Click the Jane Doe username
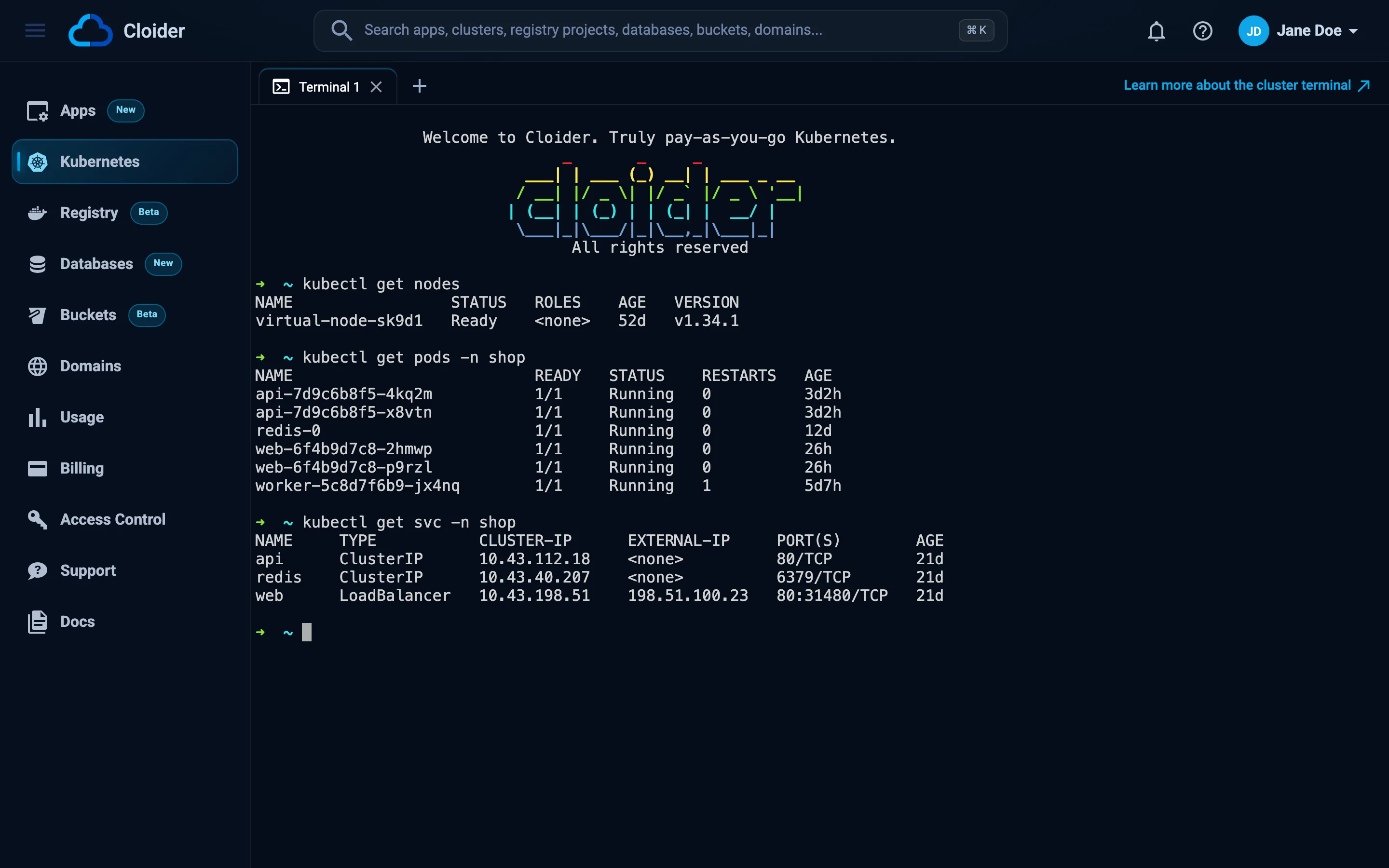1389x868 pixels. pos(1308,31)
